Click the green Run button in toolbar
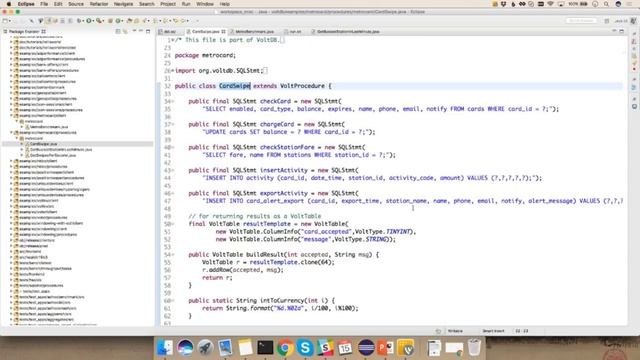640x360 pixels. [89, 20]
